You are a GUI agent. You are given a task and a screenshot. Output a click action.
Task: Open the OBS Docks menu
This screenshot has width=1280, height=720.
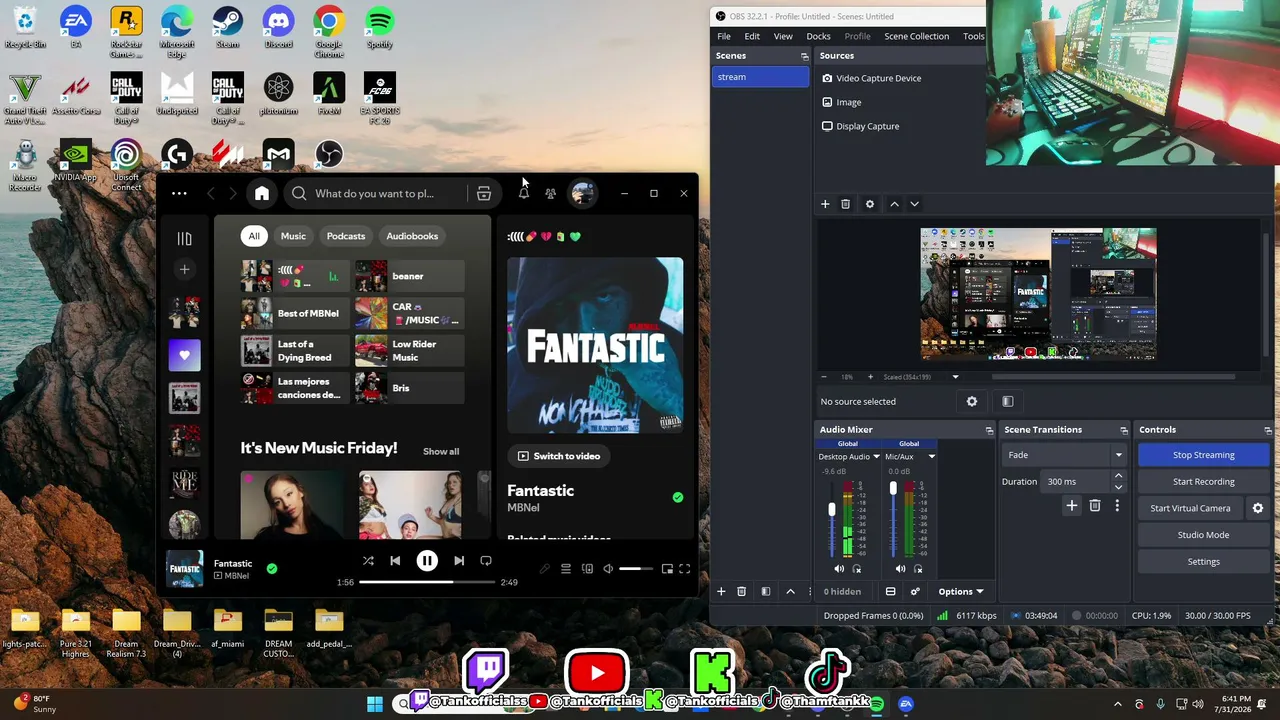pyautogui.click(x=818, y=36)
